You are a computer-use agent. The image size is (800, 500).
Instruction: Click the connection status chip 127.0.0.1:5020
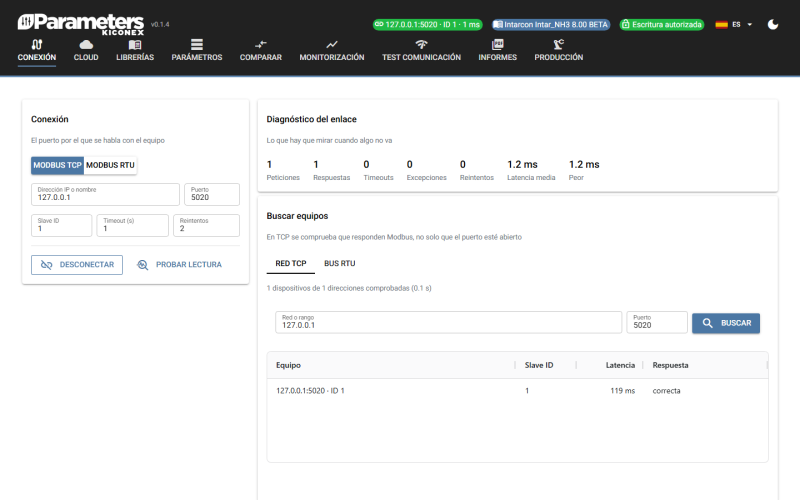click(x=428, y=24)
